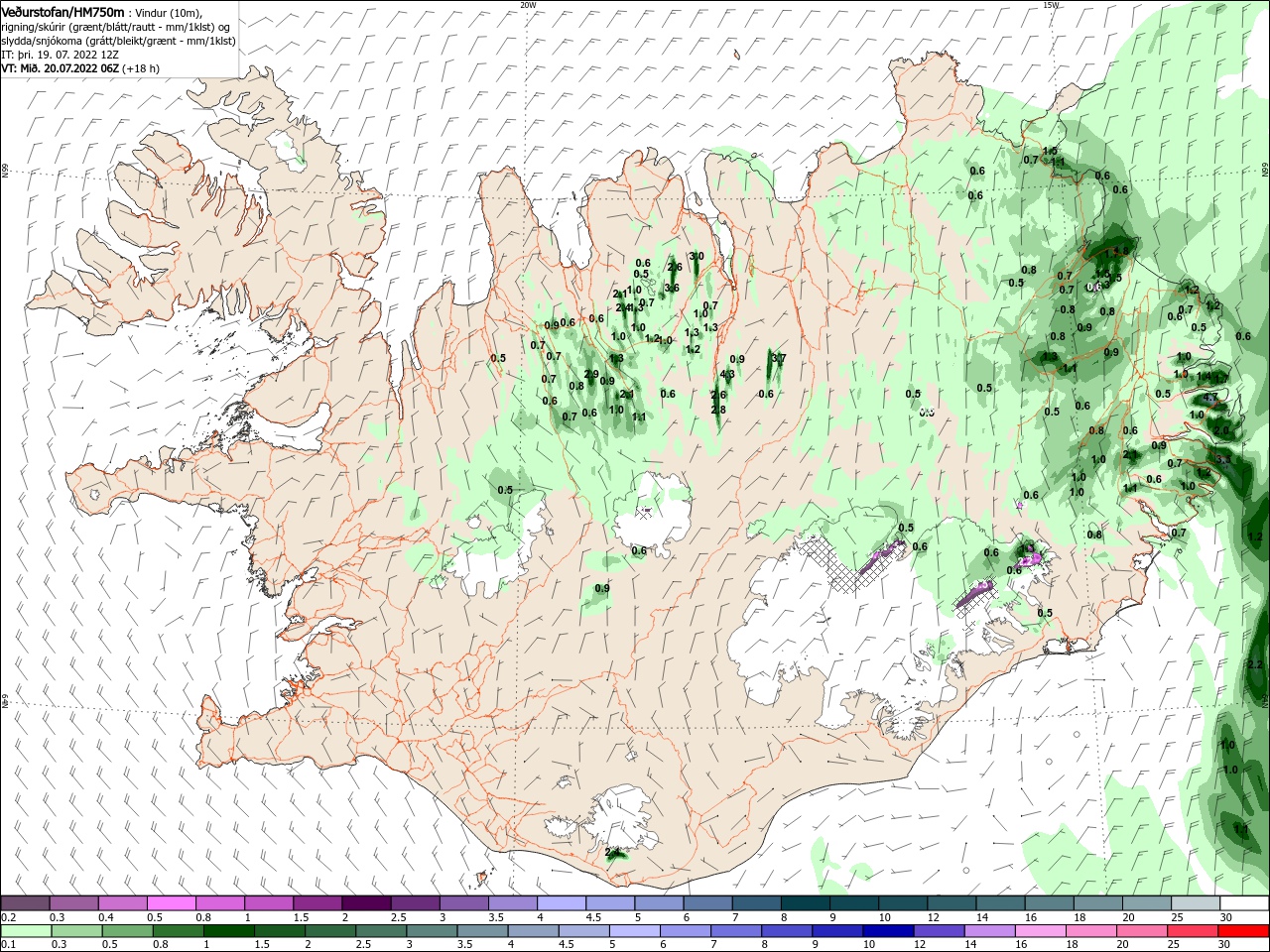Pick the lavender snow swatch labeled 4
This screenshot has width=1270, height=952.
561,903
